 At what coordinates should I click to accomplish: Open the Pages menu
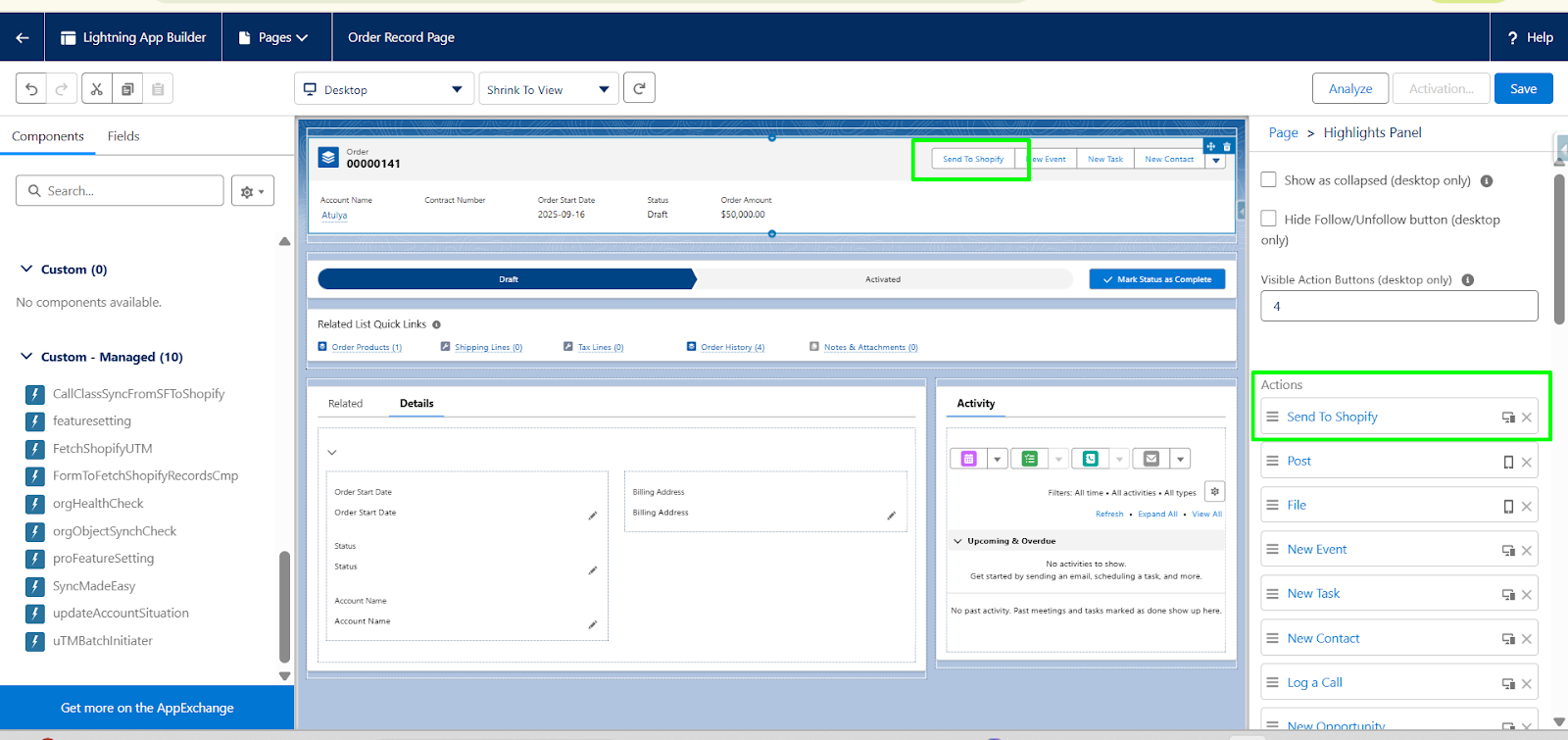click(x=274, y=37)
